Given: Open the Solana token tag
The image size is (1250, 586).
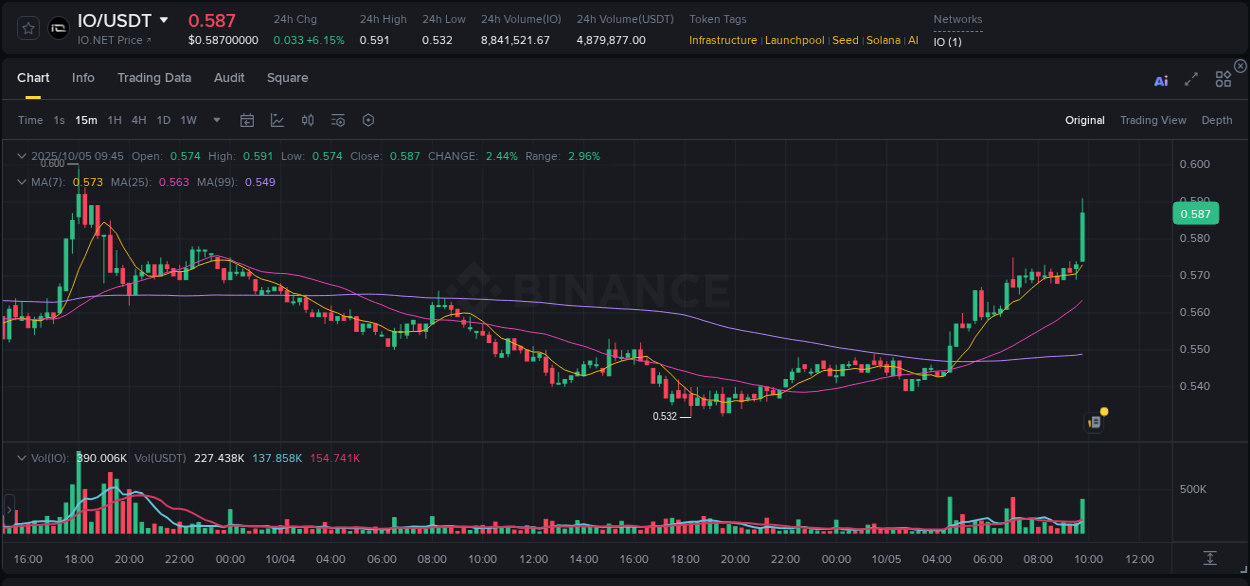Looking at the screenshot, I should click(883, 40).
